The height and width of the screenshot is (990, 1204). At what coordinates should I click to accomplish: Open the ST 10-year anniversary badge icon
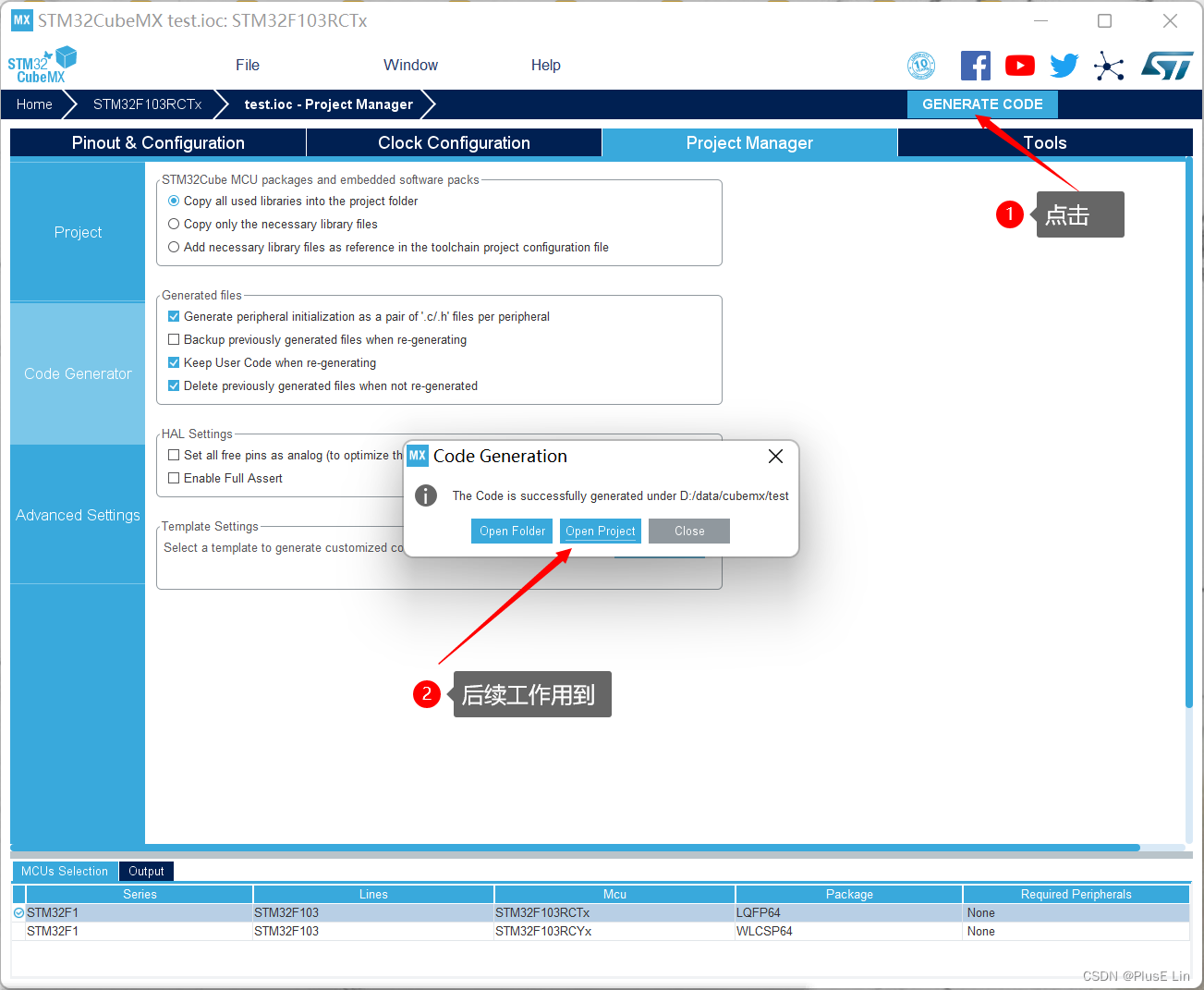921,66
